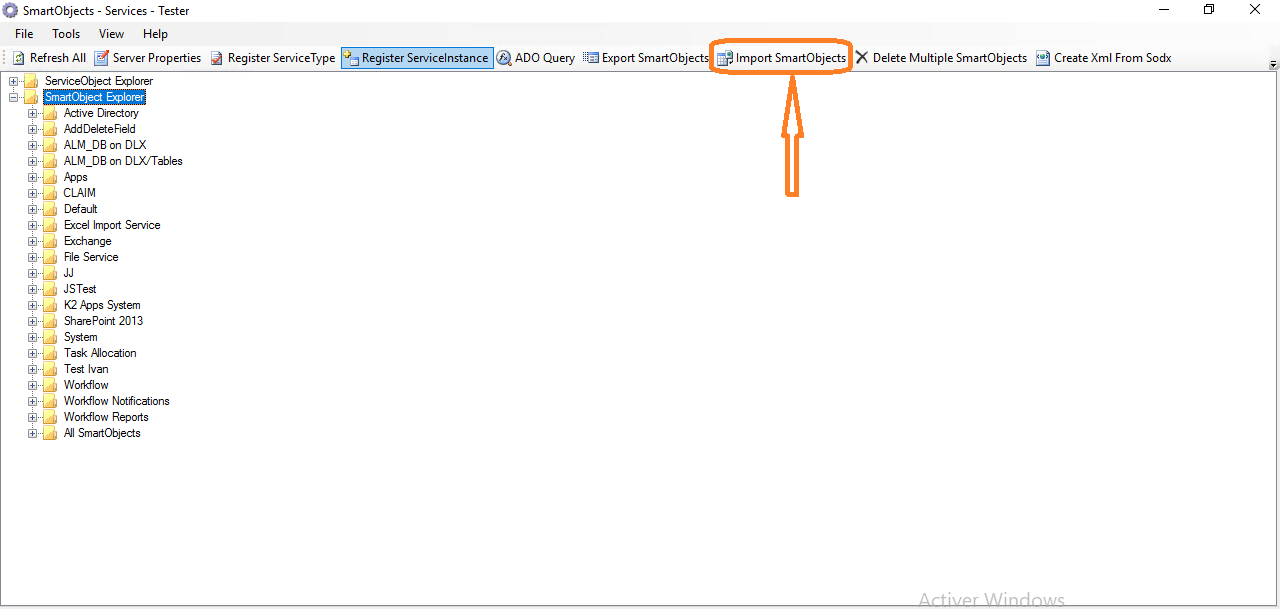Collapse the SmartObject Explorer node
Image resolution: width=1280 pixels, height=609 pixels.
(13, 97)
